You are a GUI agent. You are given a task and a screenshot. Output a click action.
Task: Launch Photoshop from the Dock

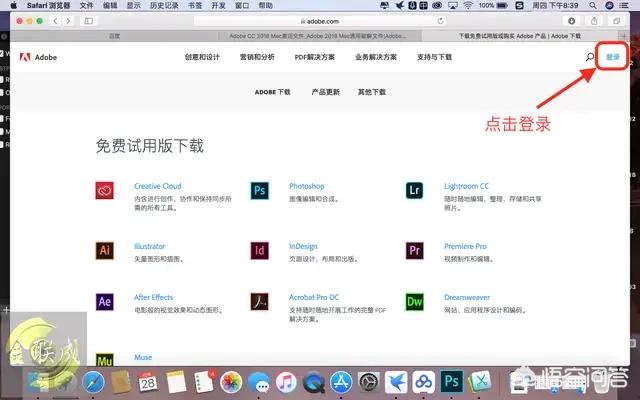(451, 382)
